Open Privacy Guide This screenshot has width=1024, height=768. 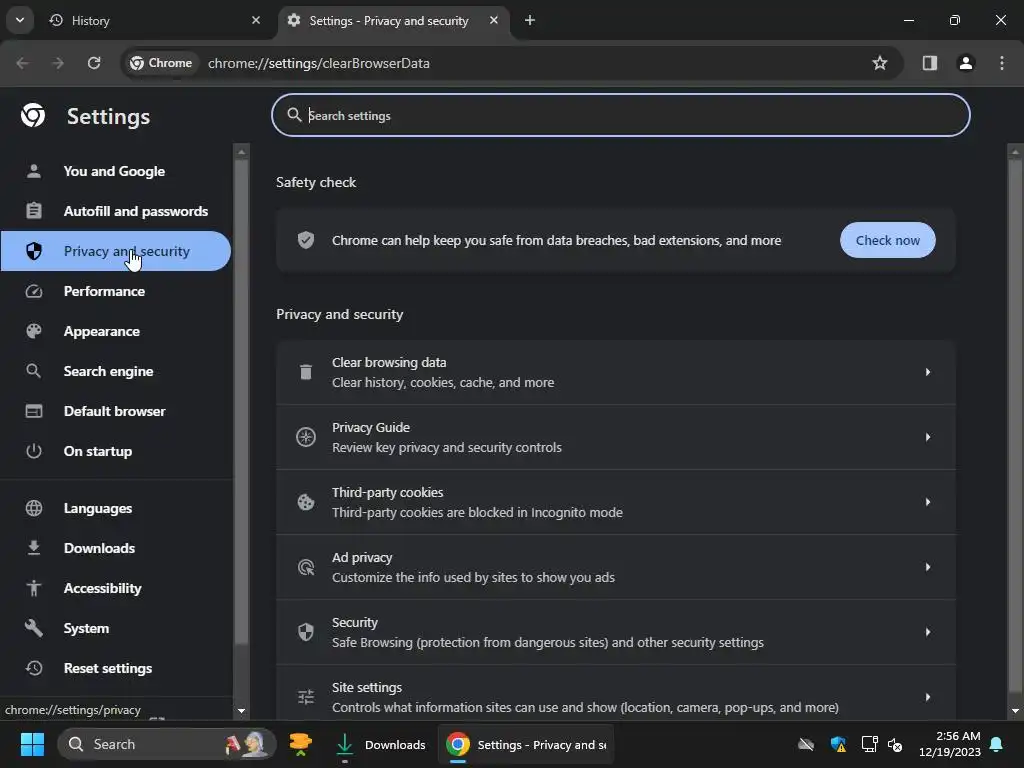(615, 437)
